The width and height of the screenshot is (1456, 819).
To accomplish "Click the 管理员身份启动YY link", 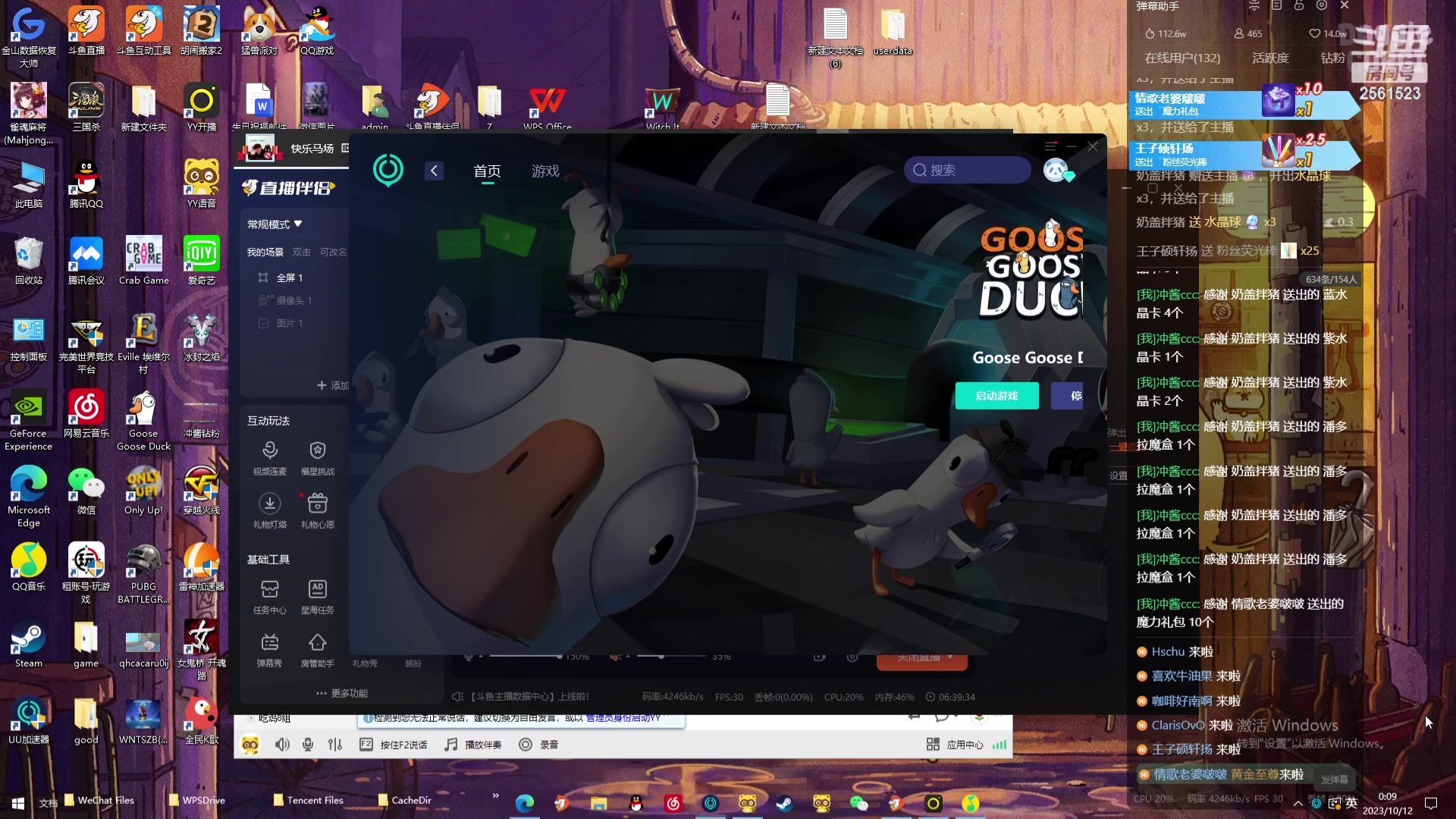I will pyautogui.click(x=623, y=718).
